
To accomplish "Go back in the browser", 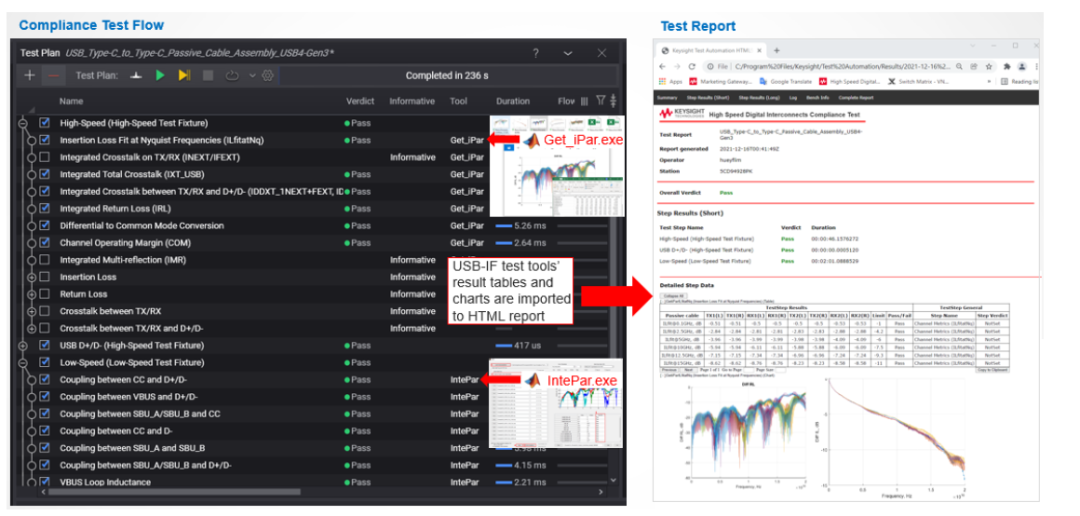I will (x=662, y=67).
